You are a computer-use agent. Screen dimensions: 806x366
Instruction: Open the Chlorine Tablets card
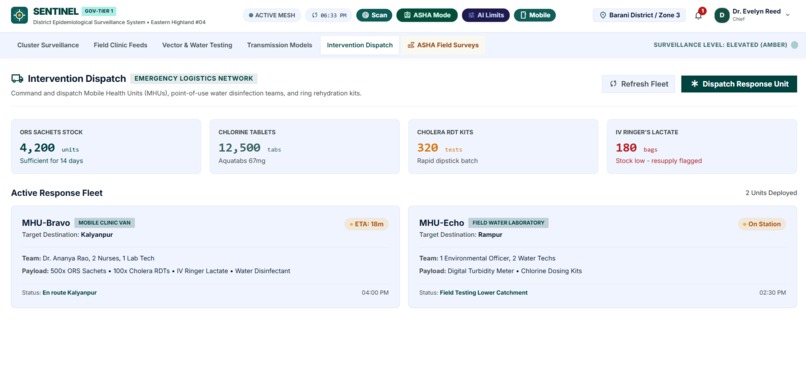(304, 147)
